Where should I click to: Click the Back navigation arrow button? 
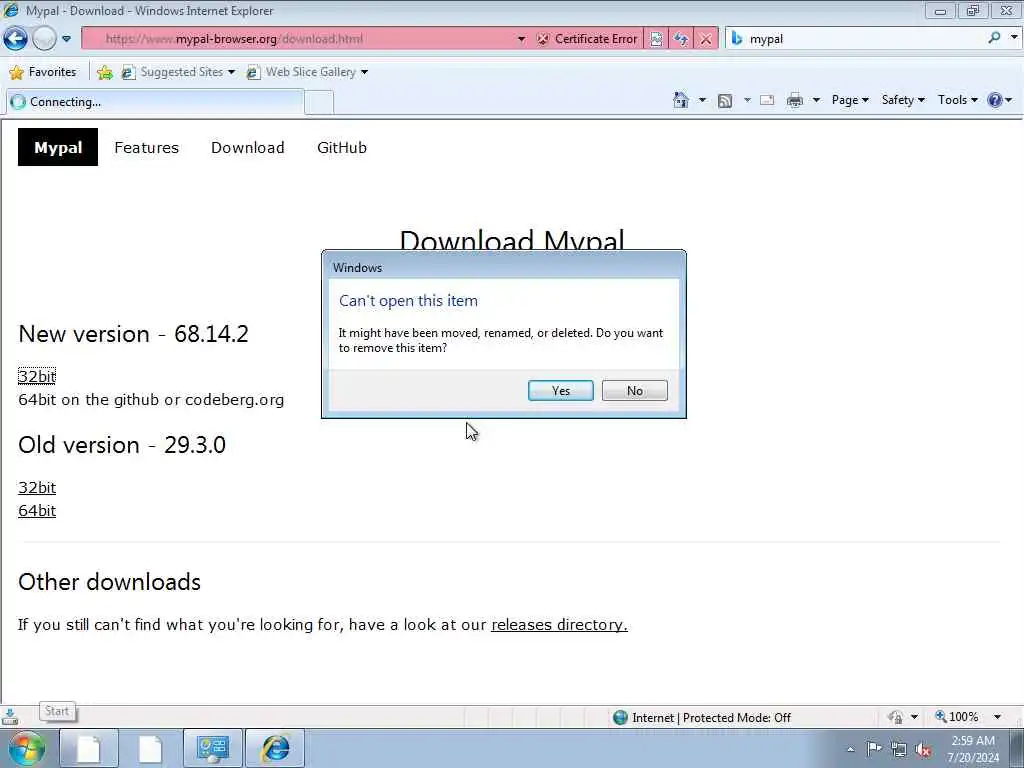(x=16, y=39)
